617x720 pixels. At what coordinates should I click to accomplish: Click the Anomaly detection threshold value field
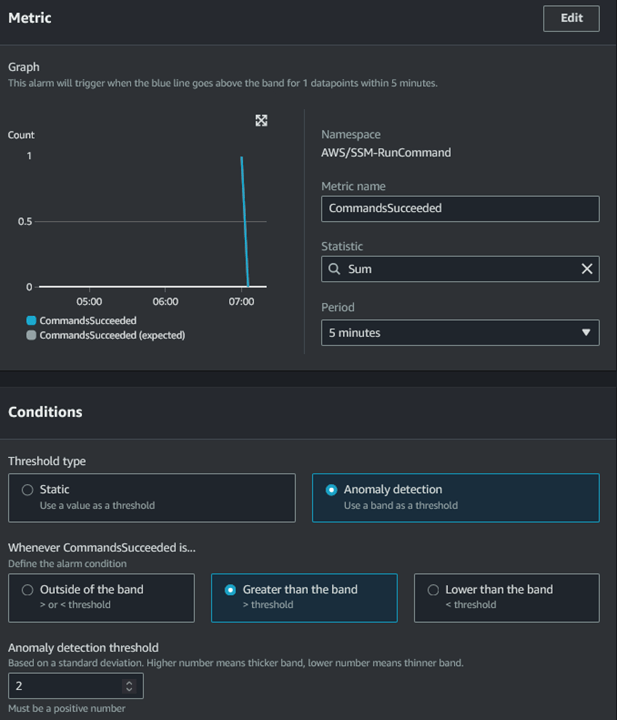[x=65, y=686]
